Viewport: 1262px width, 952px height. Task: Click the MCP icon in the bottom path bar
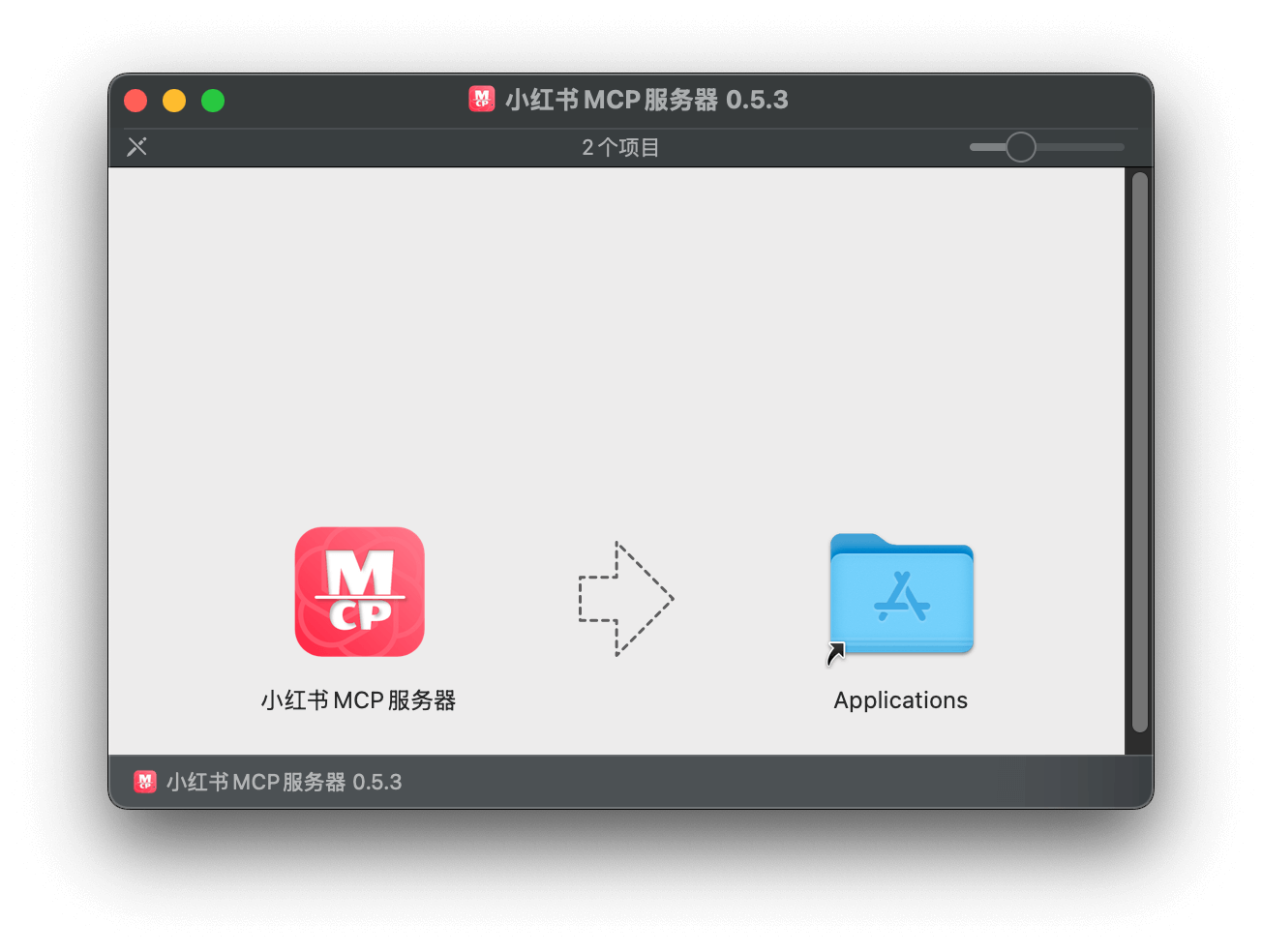[145, 782]
